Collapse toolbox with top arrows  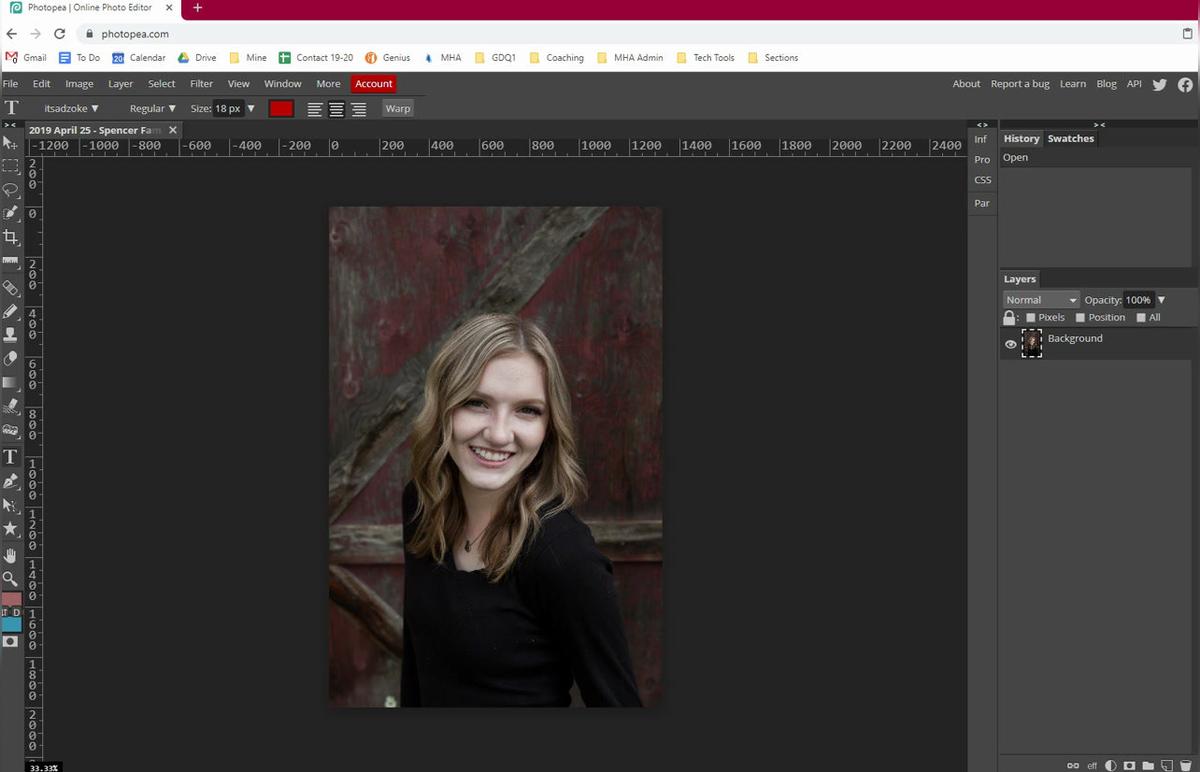[10, 125]
